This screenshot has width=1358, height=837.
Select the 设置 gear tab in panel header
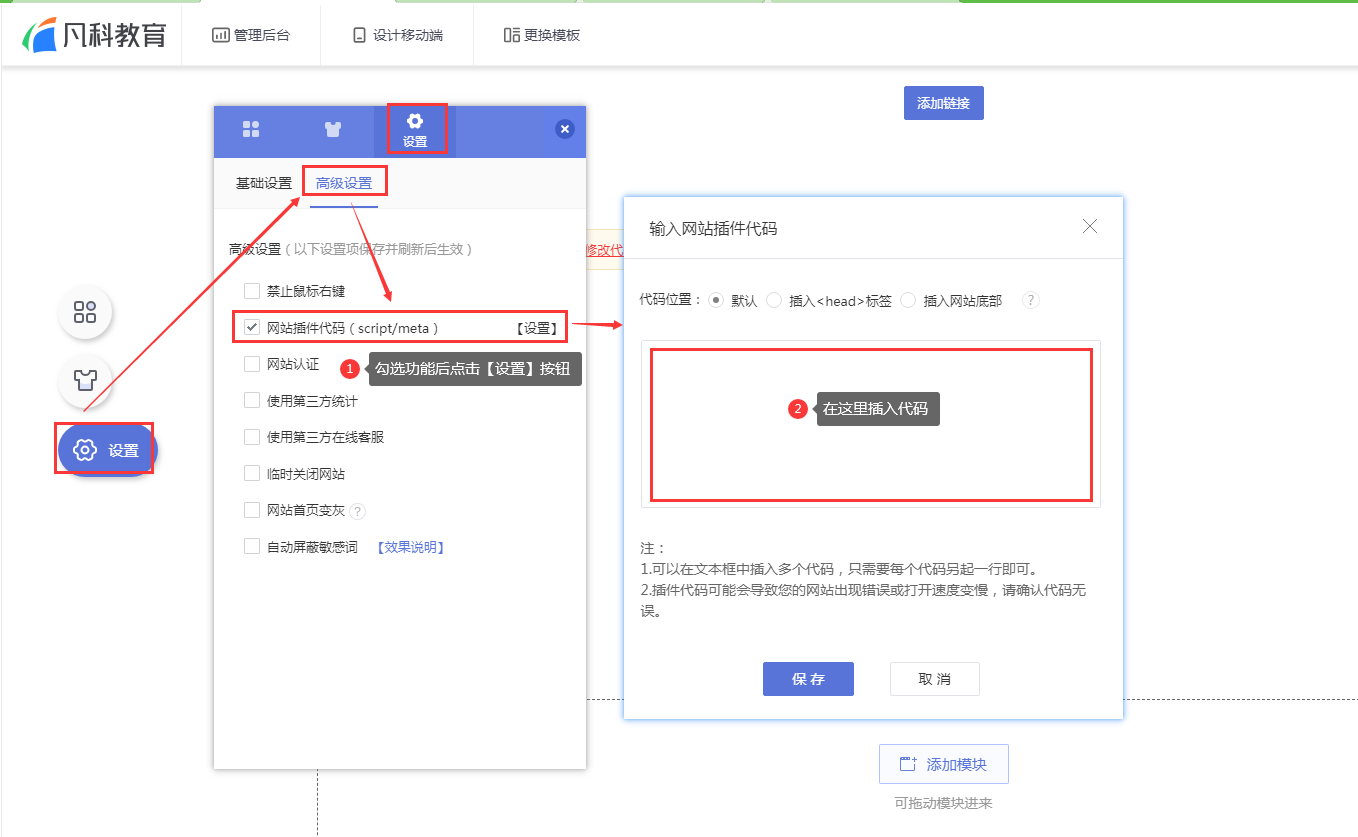click(x=415, y=130)
